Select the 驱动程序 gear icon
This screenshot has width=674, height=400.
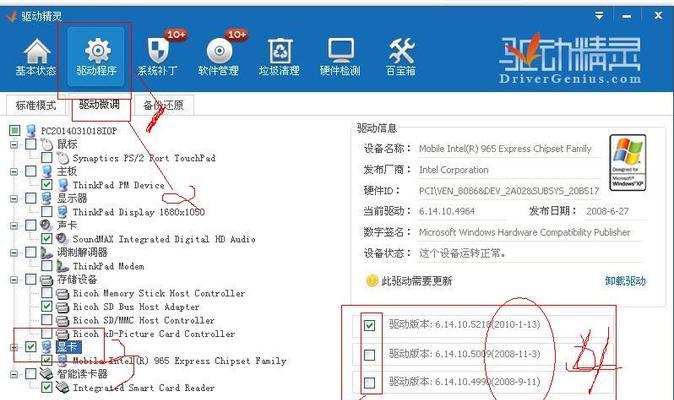point(98,51)
